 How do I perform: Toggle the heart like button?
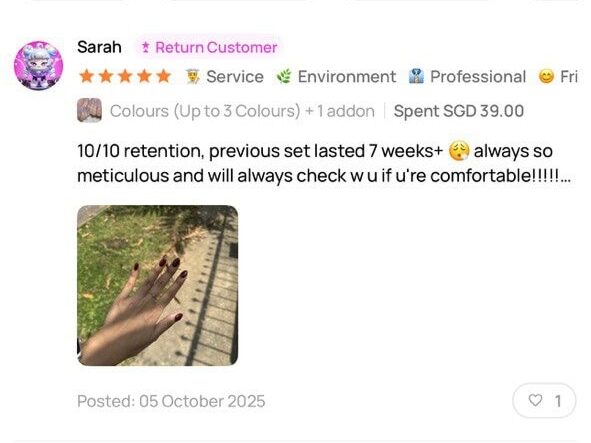point(535,400)
